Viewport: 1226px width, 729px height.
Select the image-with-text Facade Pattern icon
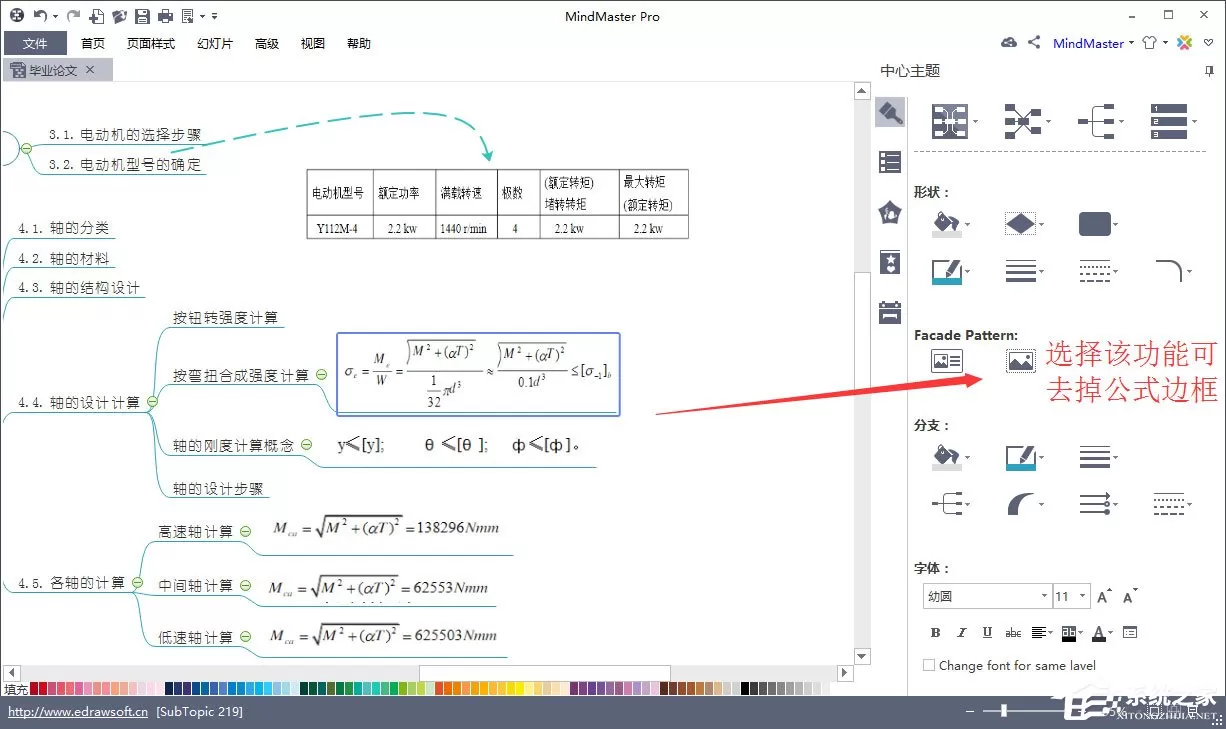click(x=946, y=361)
